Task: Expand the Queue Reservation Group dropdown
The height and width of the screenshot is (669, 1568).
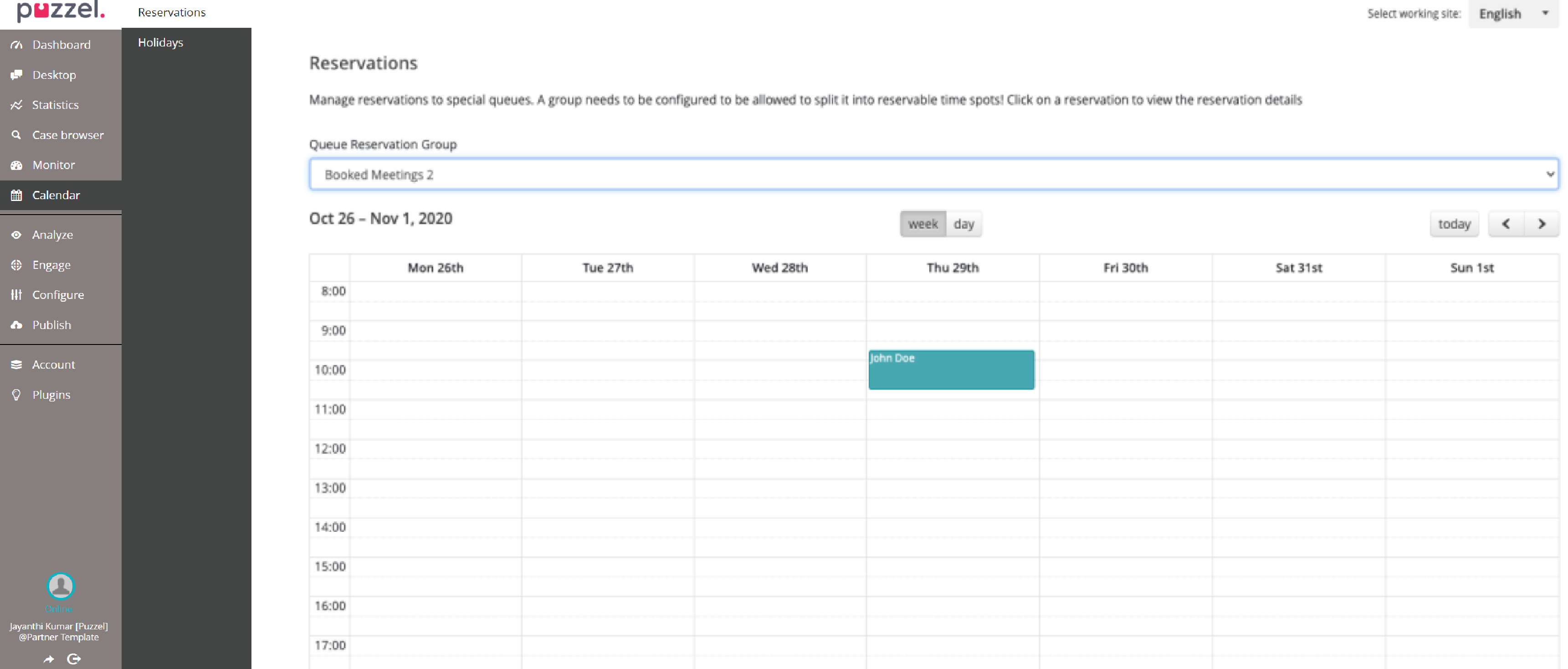Action: pos(933,175)
